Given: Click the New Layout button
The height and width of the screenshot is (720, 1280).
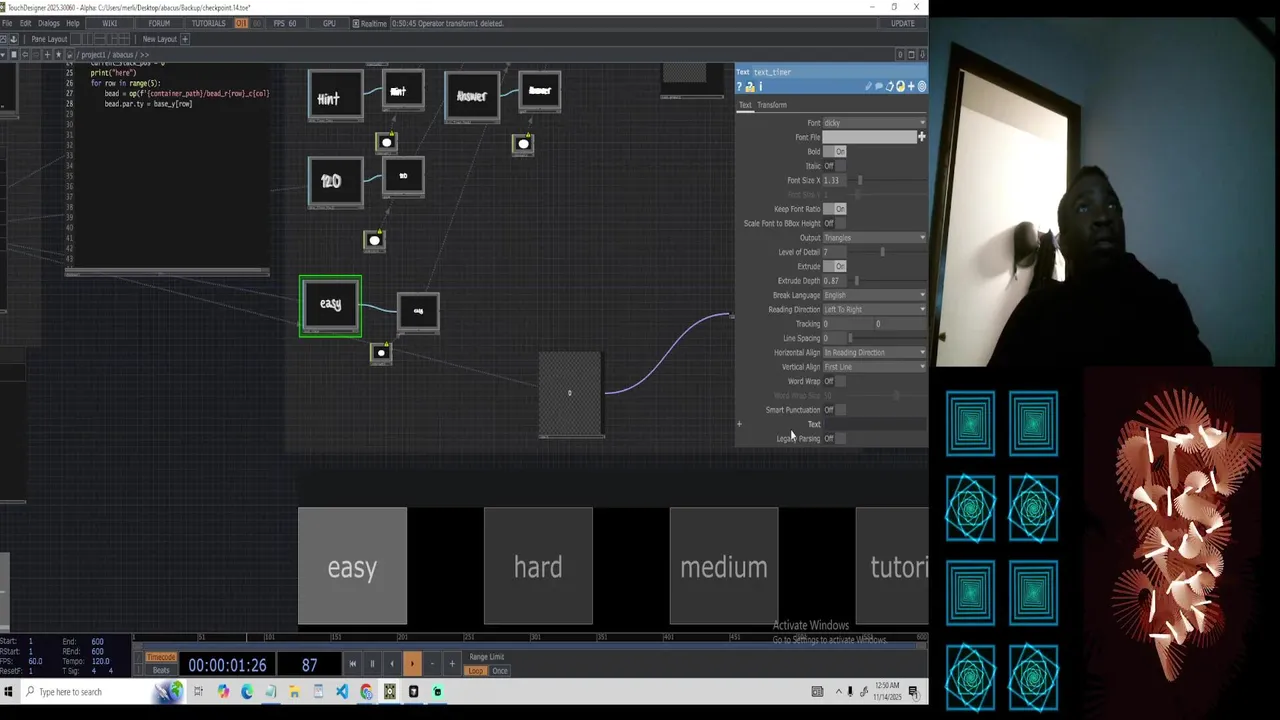Looking at the screenshot, I should pyautogui.click(x=160, y=39).
